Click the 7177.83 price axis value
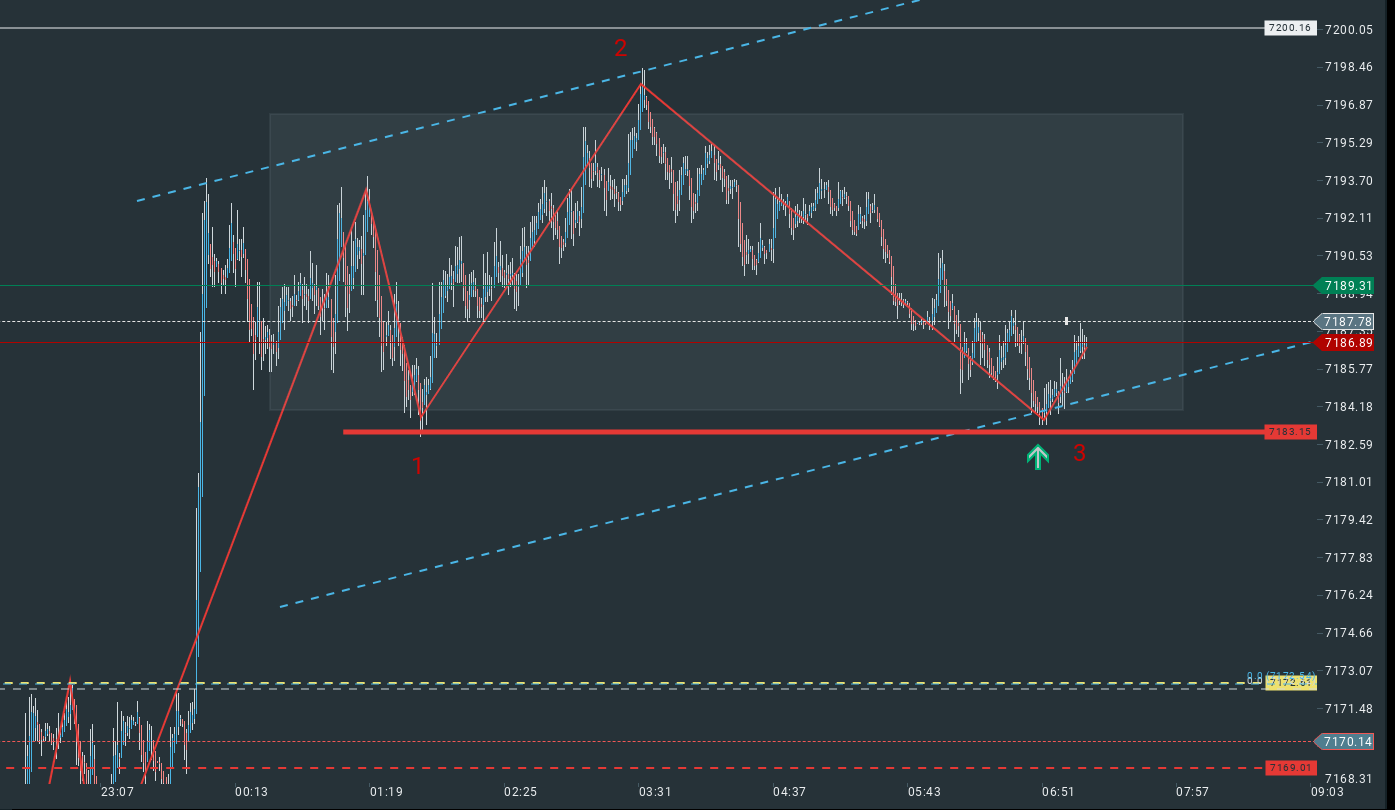 [x=1347, y=557]
